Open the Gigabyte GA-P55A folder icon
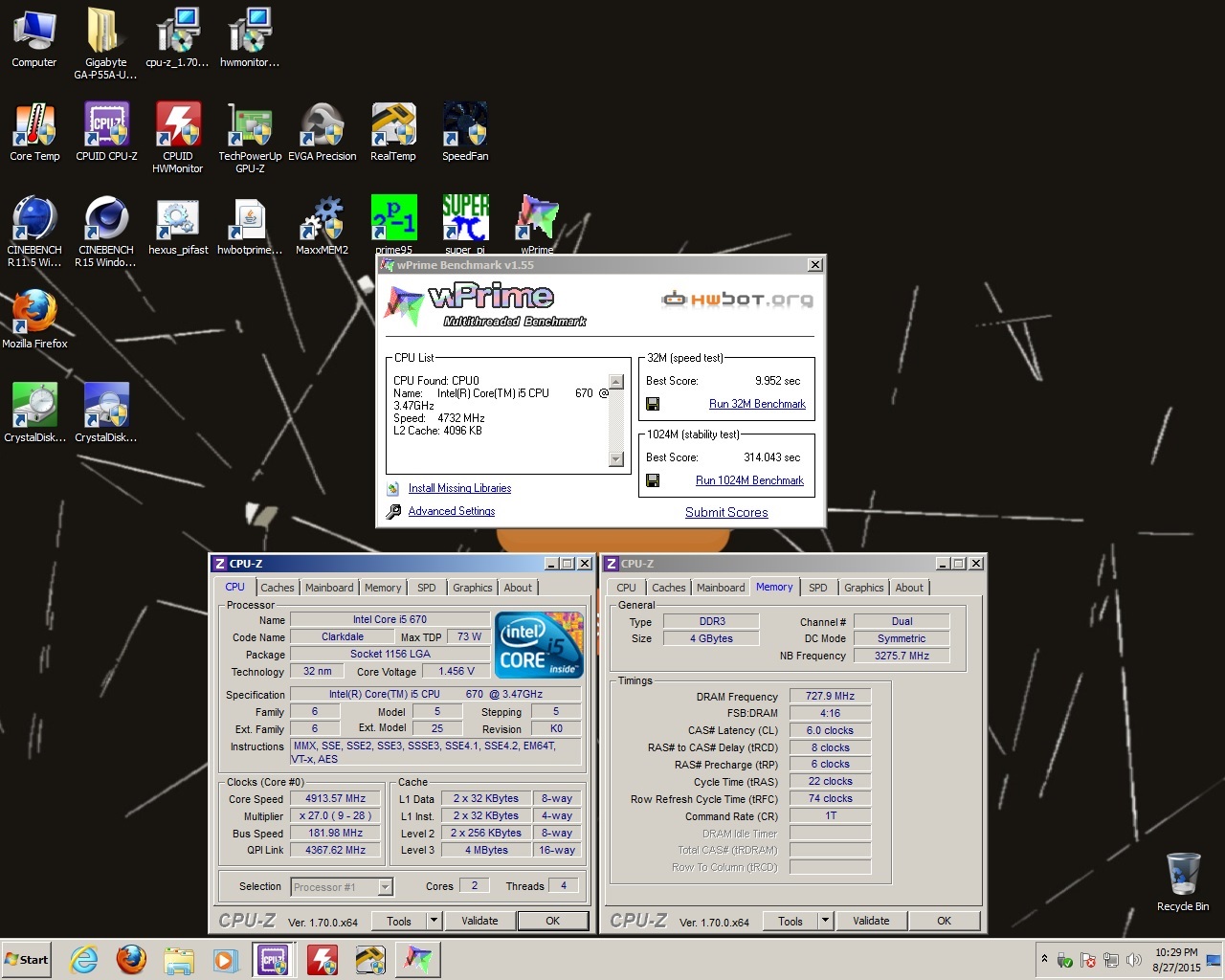This screenshot has width=1225, height=980. tap(105, 43)
